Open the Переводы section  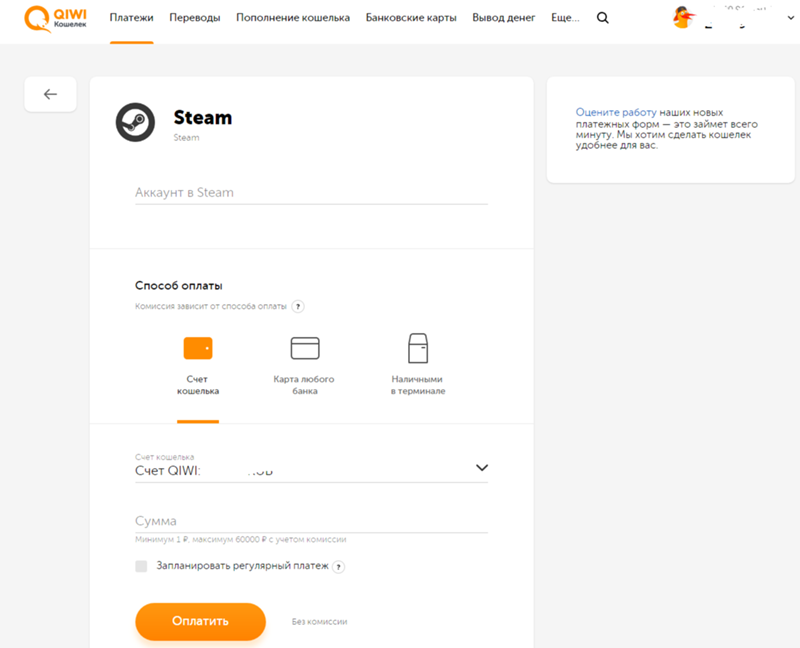coord(195,18)
